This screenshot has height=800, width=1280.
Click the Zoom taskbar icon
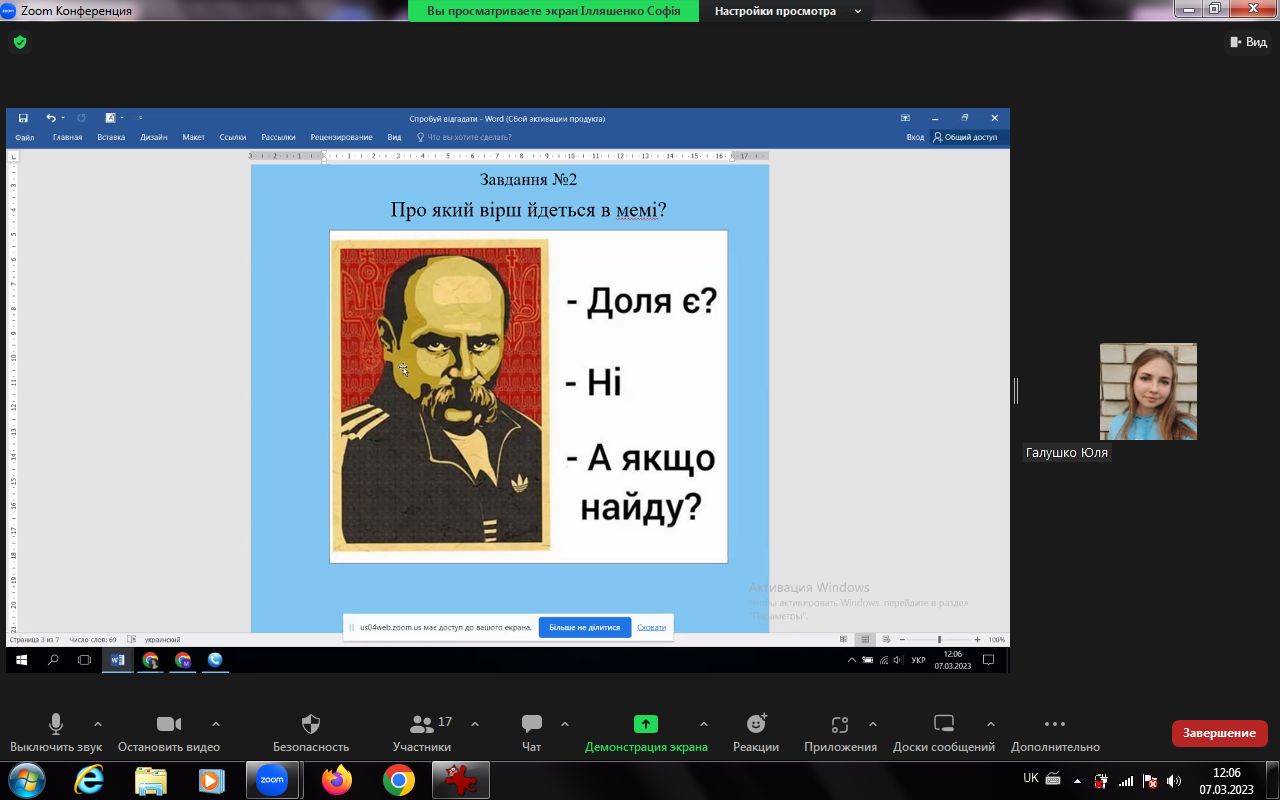[x=272, y=780]
